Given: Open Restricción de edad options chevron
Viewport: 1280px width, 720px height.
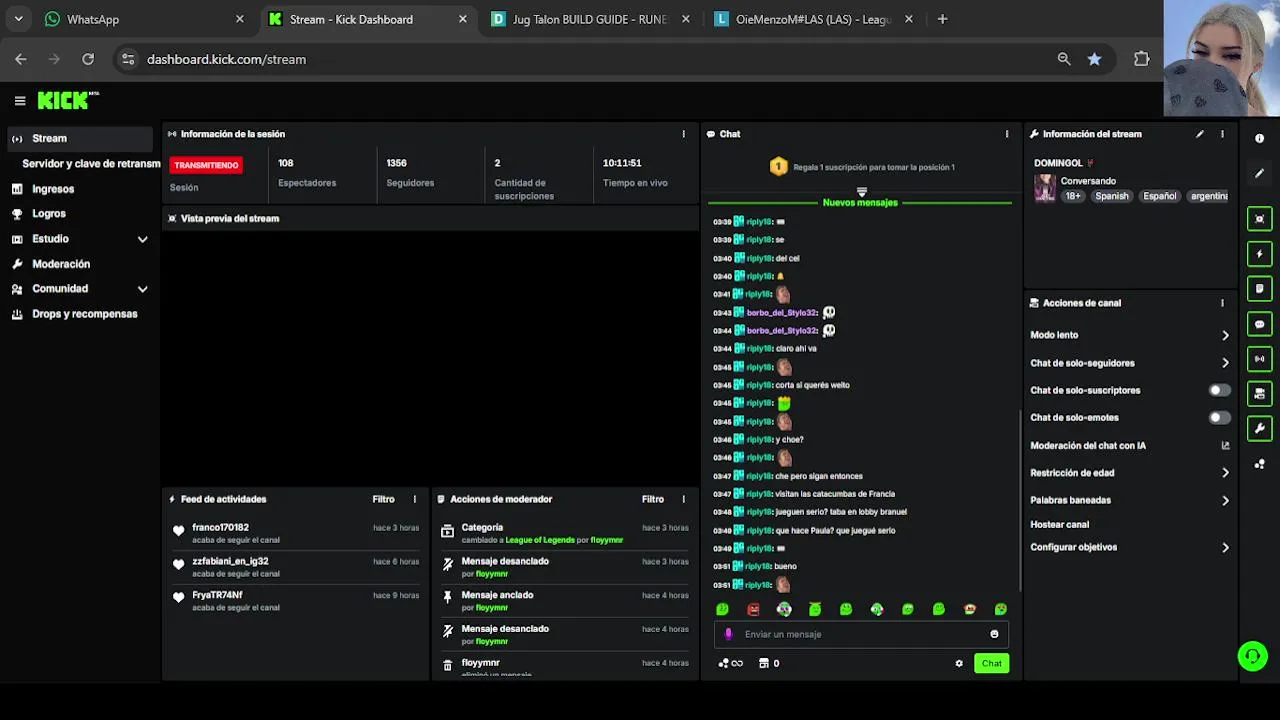Looking at the screenshot, I should pos(1225,473).
